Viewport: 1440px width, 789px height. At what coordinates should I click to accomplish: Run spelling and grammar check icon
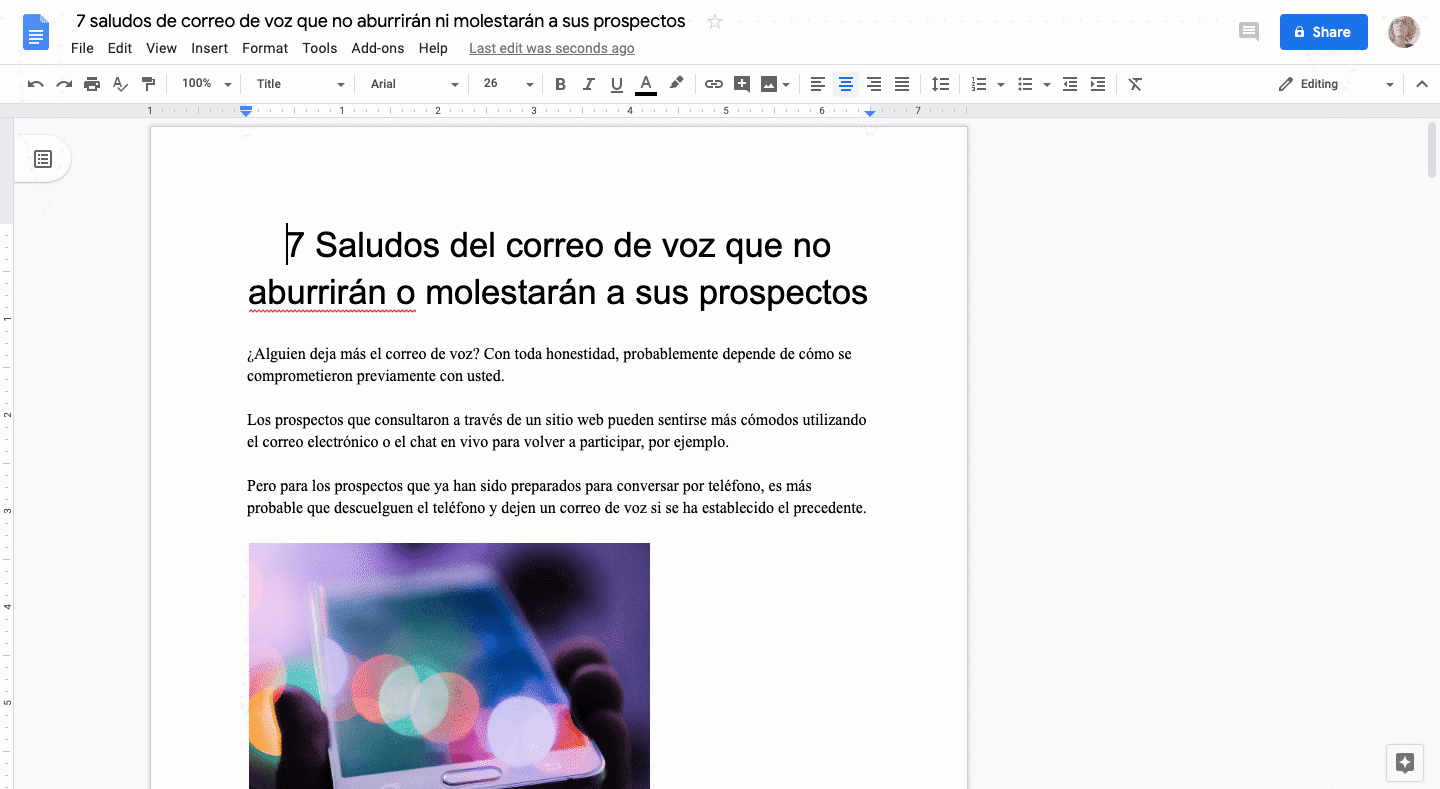(120, 84)
